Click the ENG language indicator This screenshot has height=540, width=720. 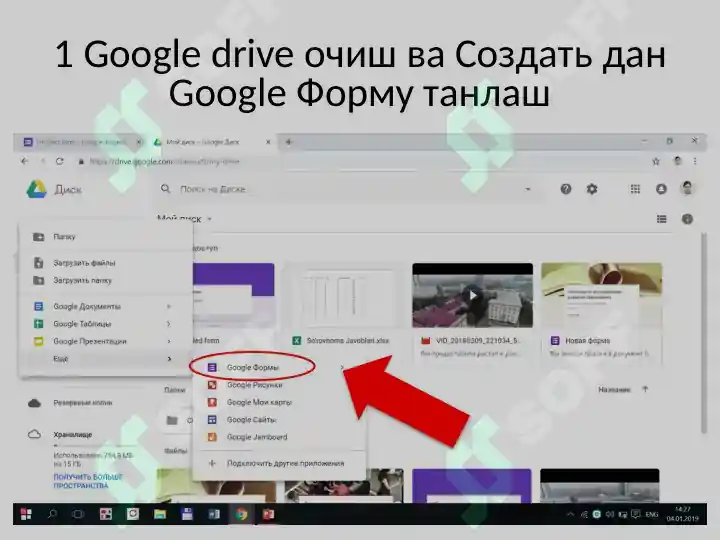click(x=652, y=514)
